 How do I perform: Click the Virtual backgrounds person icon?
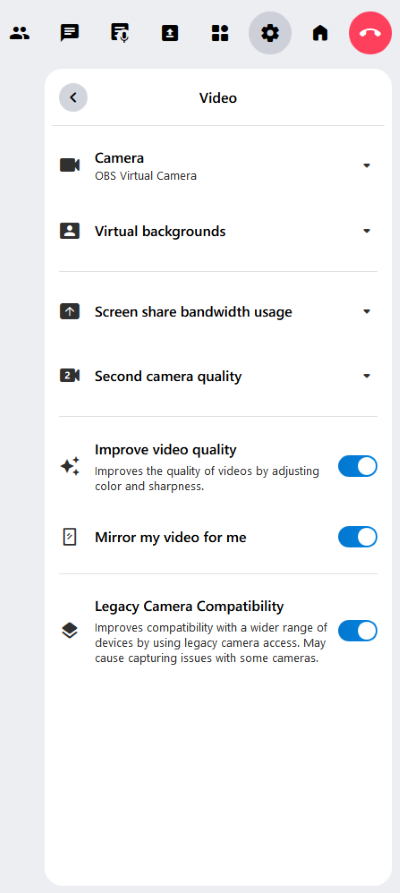coord(70,231)
